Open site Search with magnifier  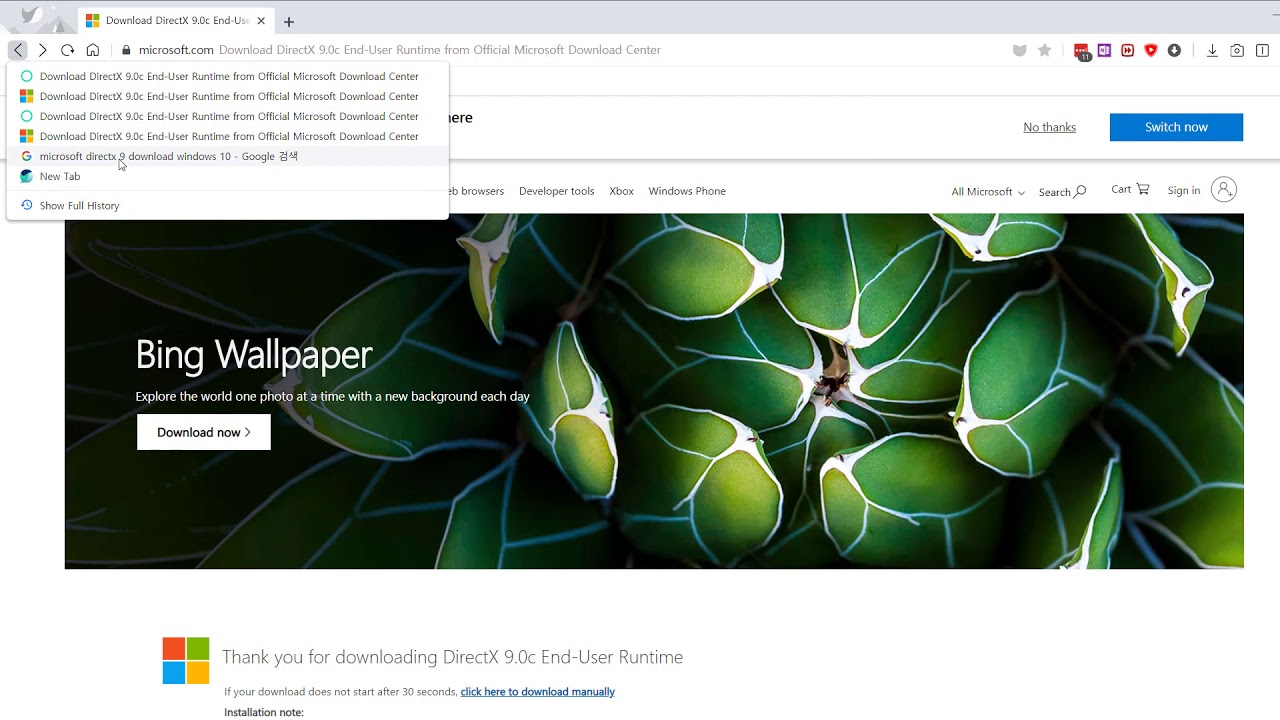(1062, 192)
